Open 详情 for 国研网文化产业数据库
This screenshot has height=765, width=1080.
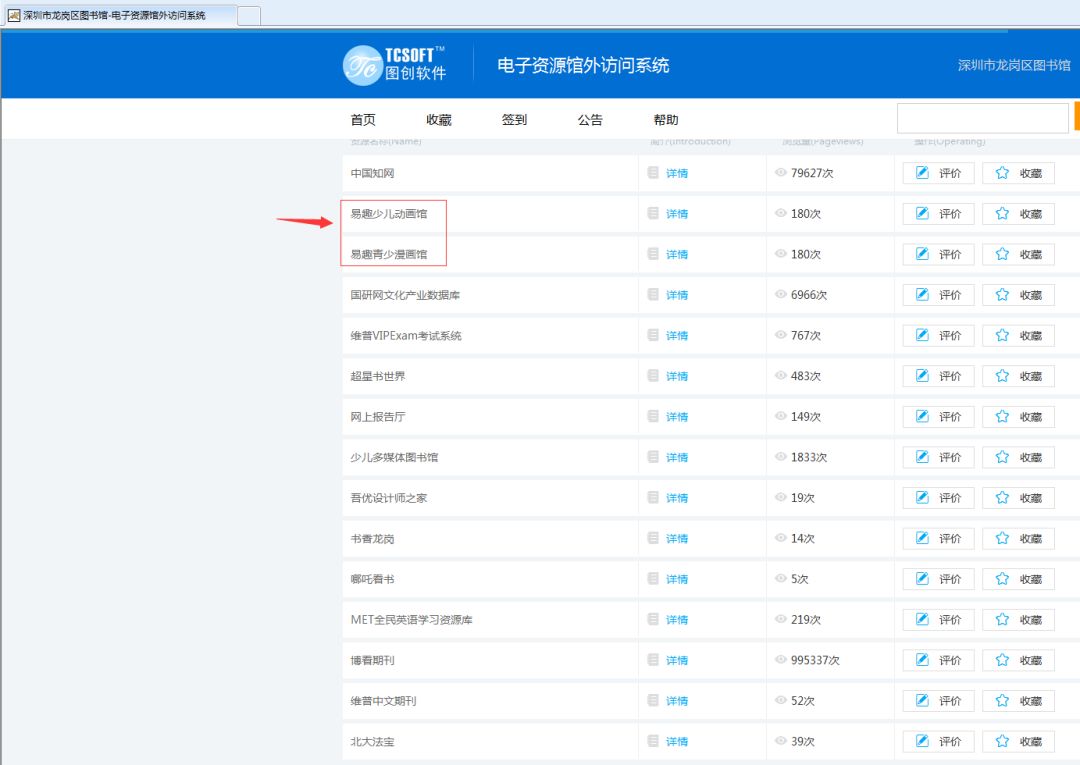pos(676,295)
